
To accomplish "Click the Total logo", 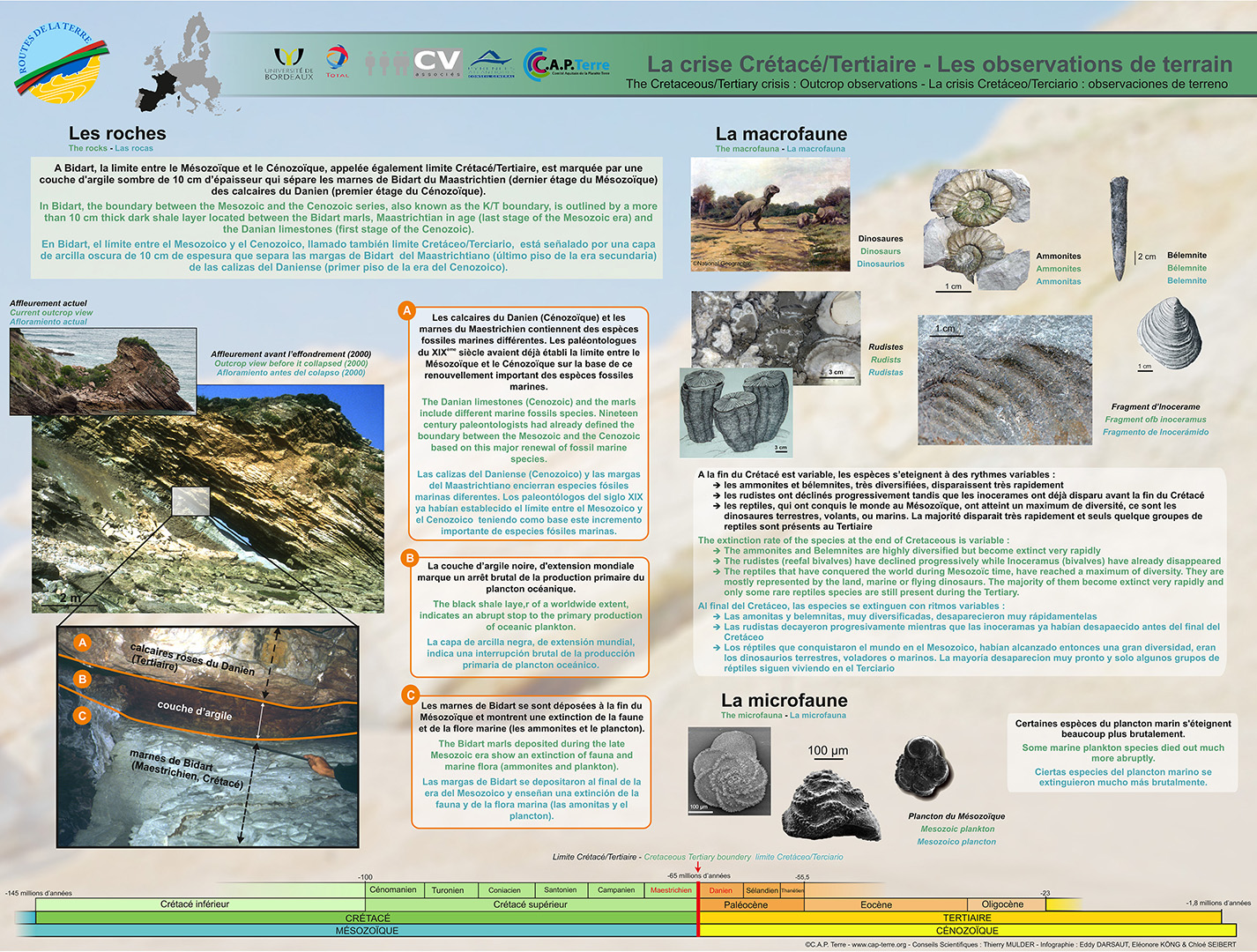I will pos(337,62).
